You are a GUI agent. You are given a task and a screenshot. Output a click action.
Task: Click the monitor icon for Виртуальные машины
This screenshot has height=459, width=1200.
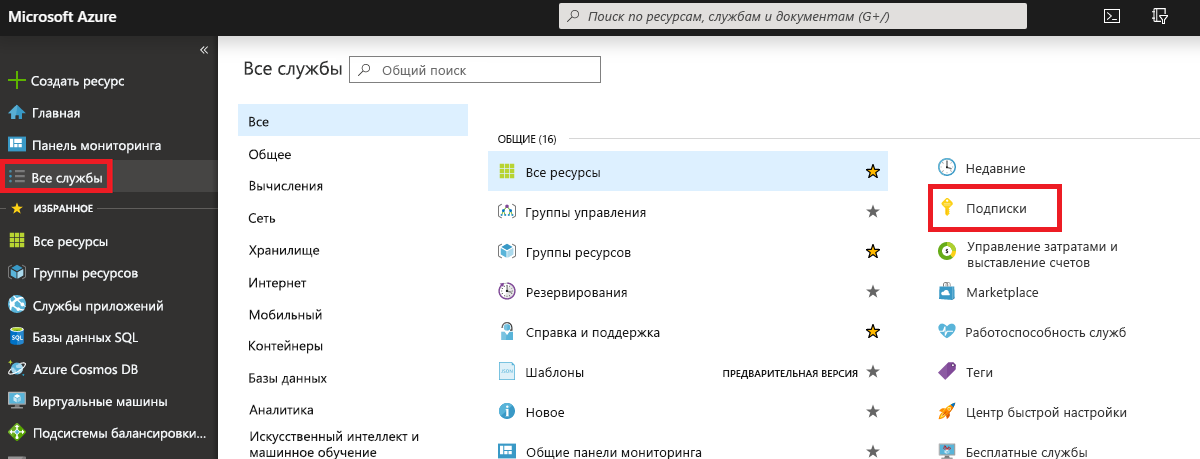[16, 401]
